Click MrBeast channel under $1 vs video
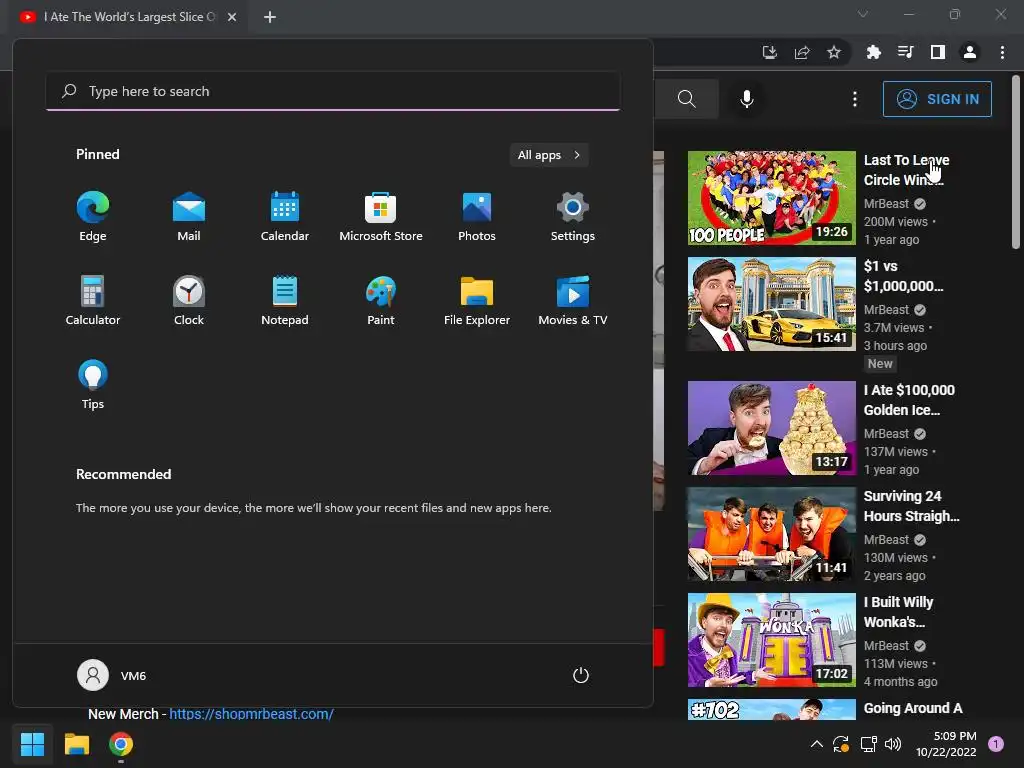 click(x=886, y=310)
